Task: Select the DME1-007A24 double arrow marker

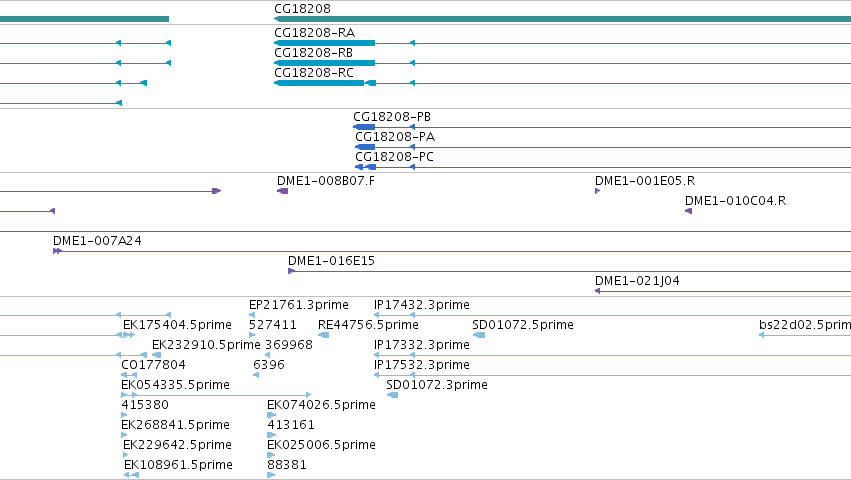Action: pyautogui.click(x=58, y=251)
